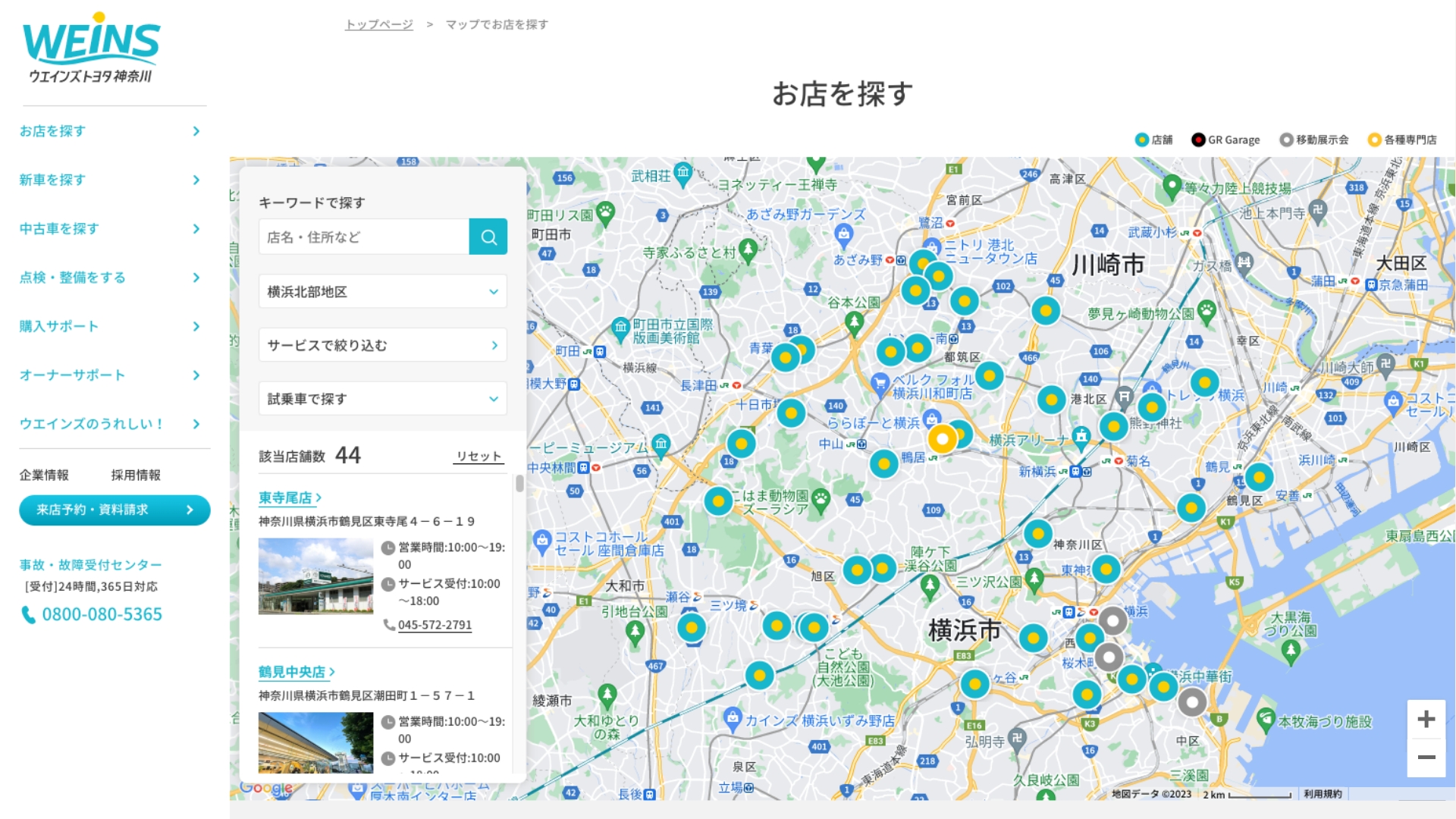The width and height of the screenshot is (1456, 819).
Task: Click the GR Garage legend marker icon
Action: click(1198, 140)
